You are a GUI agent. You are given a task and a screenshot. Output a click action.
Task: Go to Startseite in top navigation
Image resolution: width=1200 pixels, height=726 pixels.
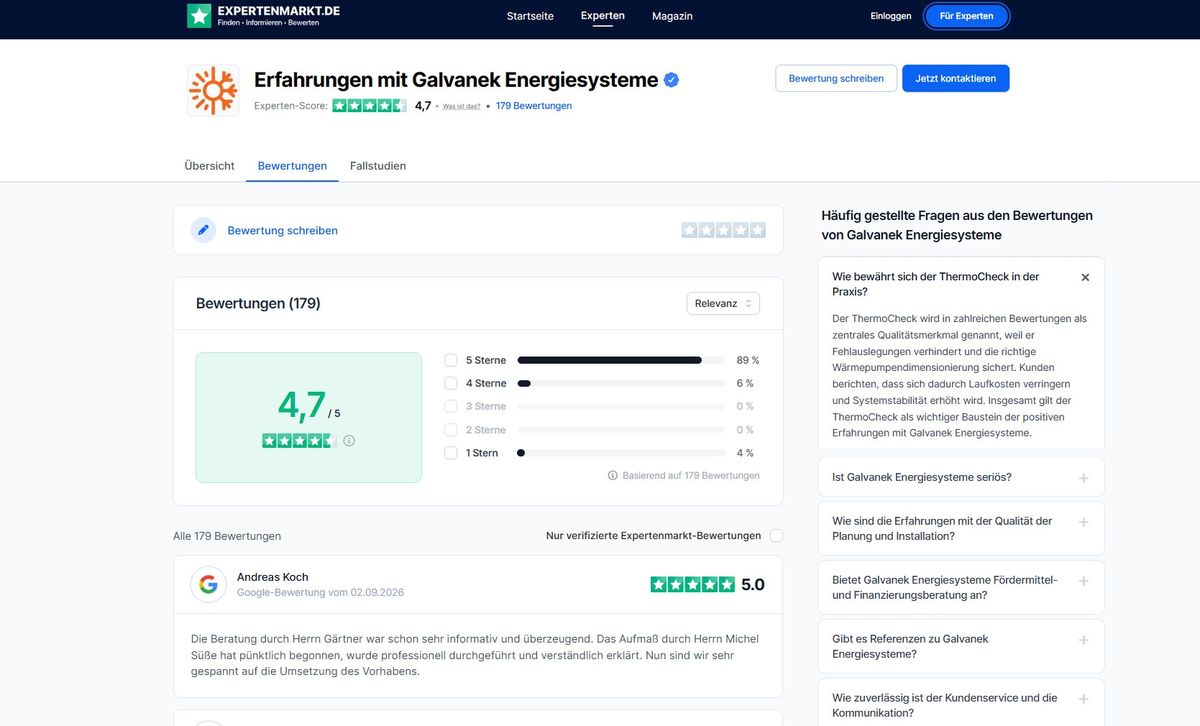(x=530, y=16)
